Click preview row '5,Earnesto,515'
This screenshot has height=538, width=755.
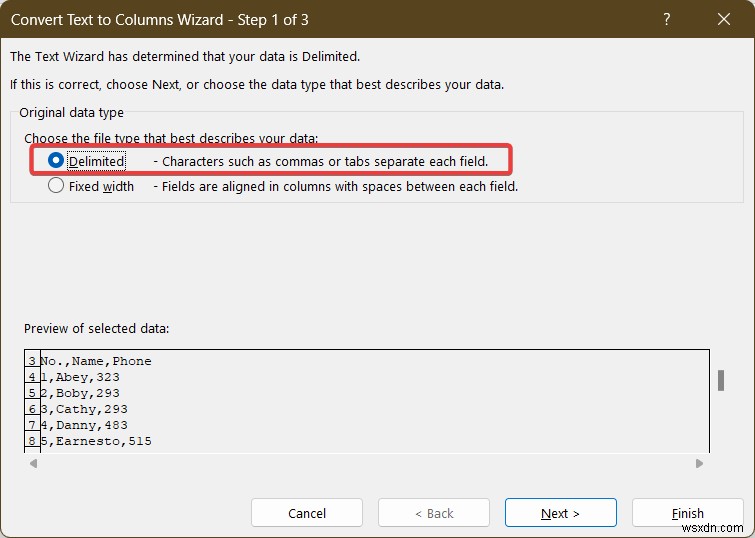tap(96, 441)
